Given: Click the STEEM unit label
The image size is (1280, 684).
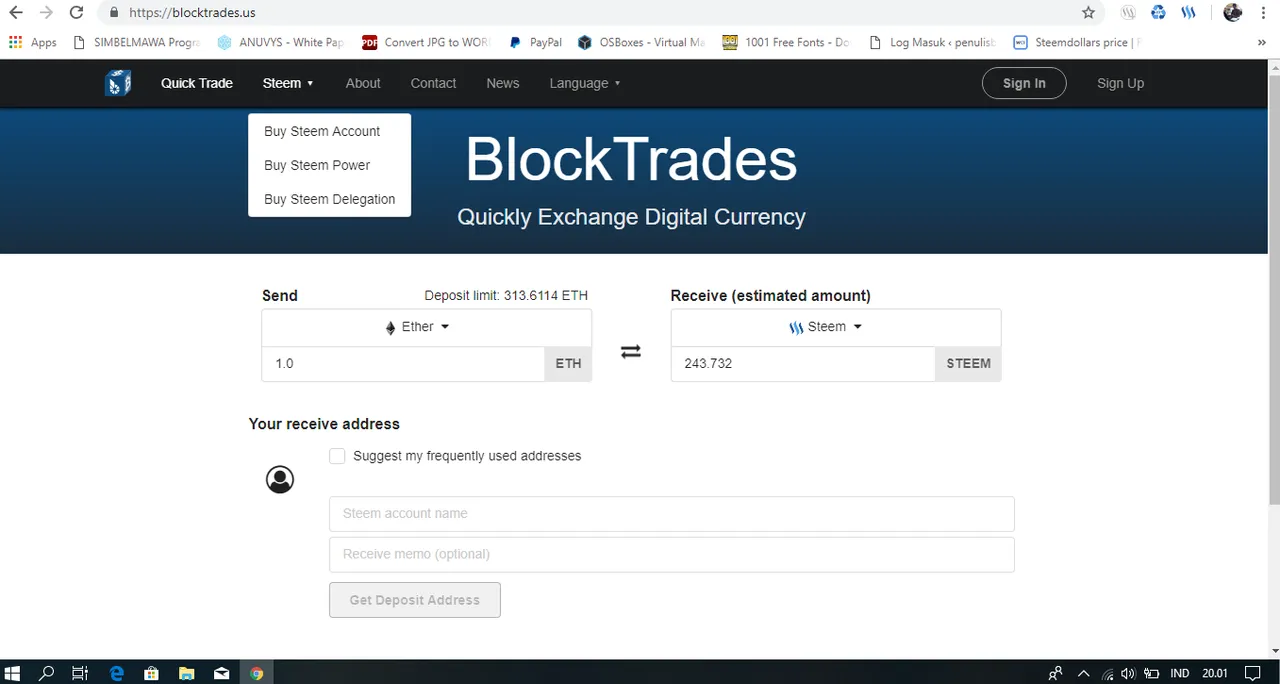Looking at the screenshot, I should click(968, 363).
